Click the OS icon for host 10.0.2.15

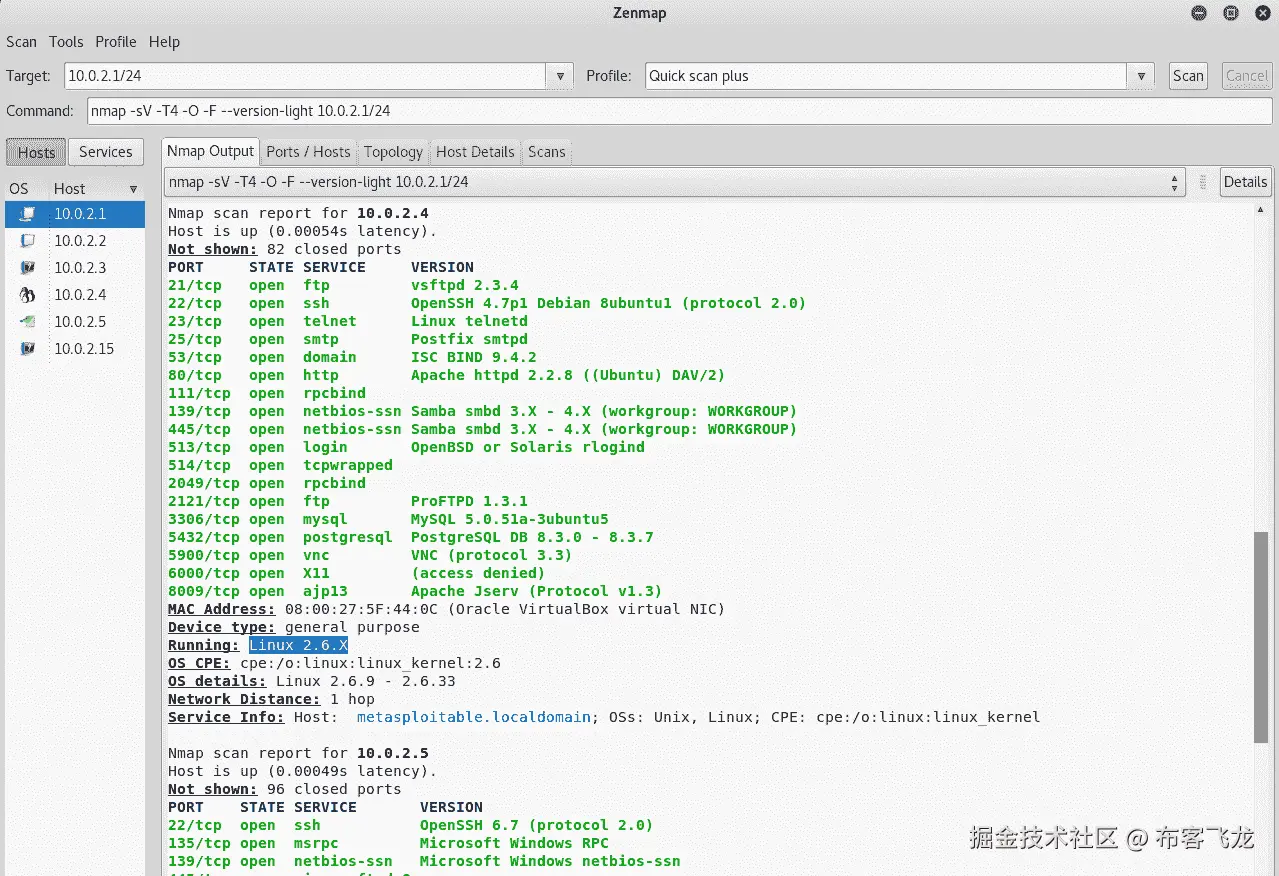pos(28,349)
